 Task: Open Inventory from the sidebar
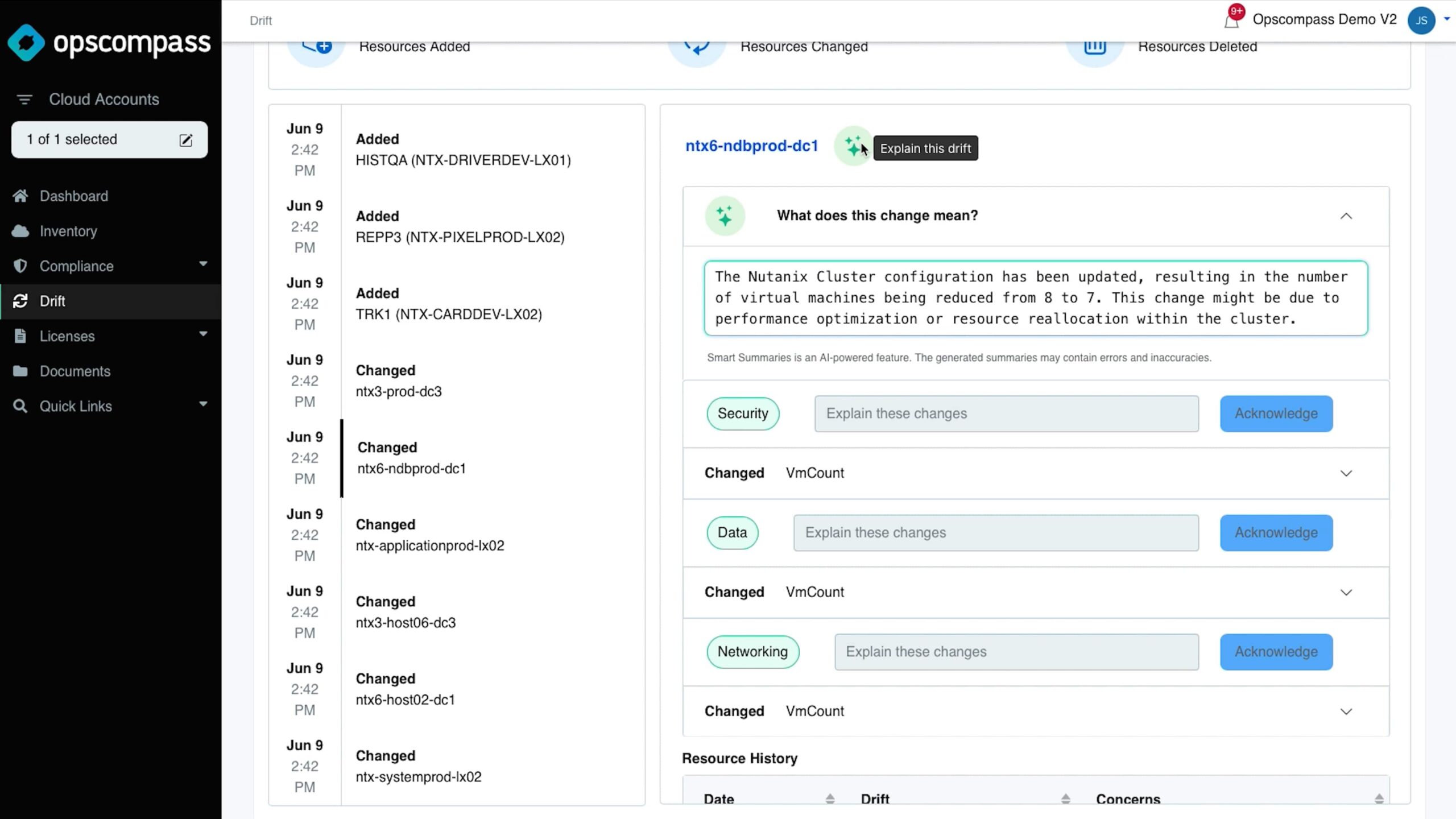pos(68,231)
